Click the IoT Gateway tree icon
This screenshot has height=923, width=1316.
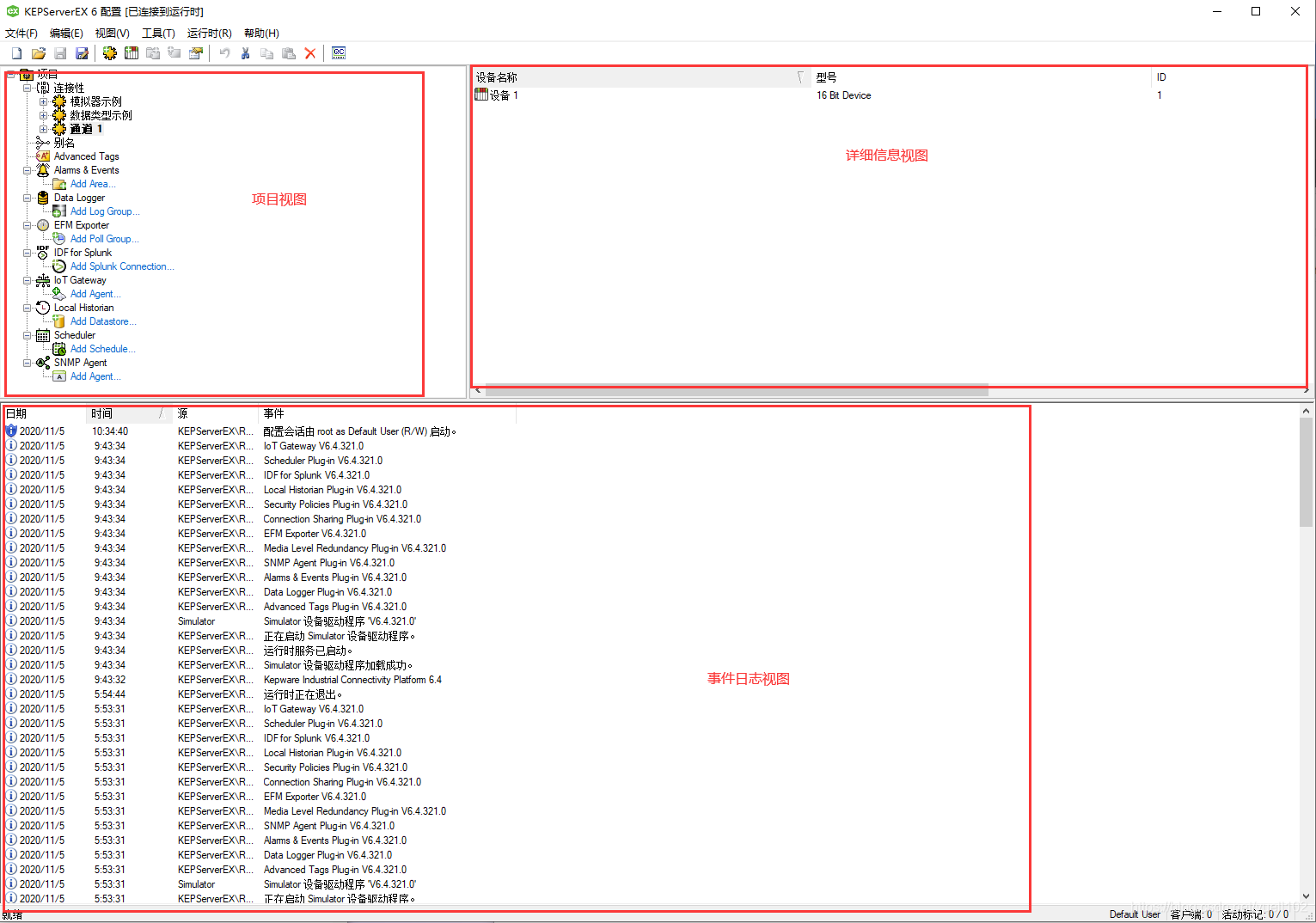point(43,280)
